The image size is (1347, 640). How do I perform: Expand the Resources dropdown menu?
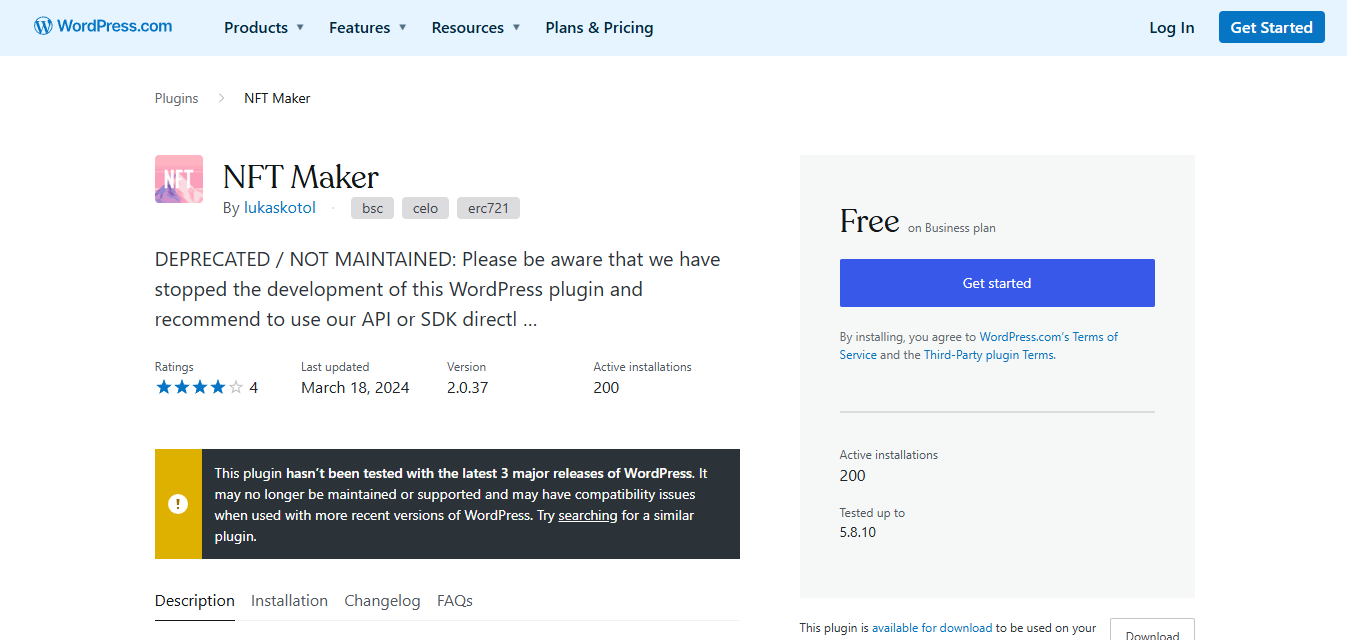[476, 28]
